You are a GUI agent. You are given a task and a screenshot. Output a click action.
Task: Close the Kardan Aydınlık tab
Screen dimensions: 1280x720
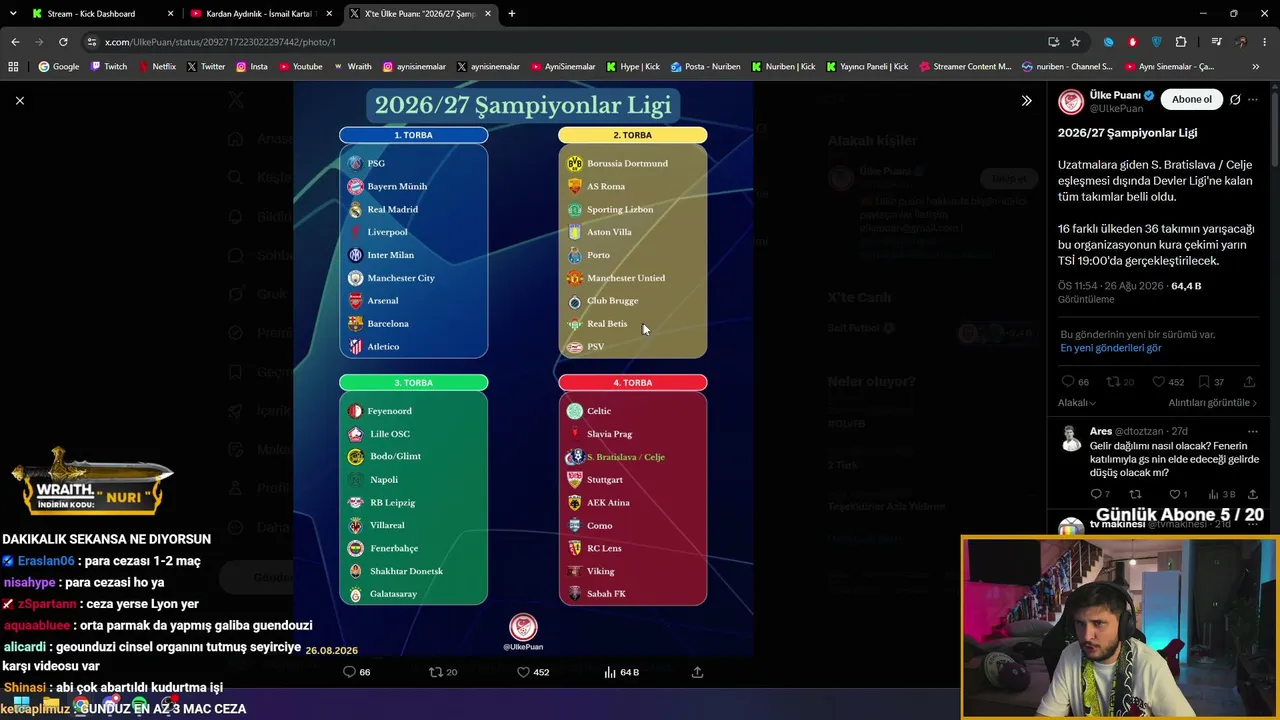coord(329,14)
